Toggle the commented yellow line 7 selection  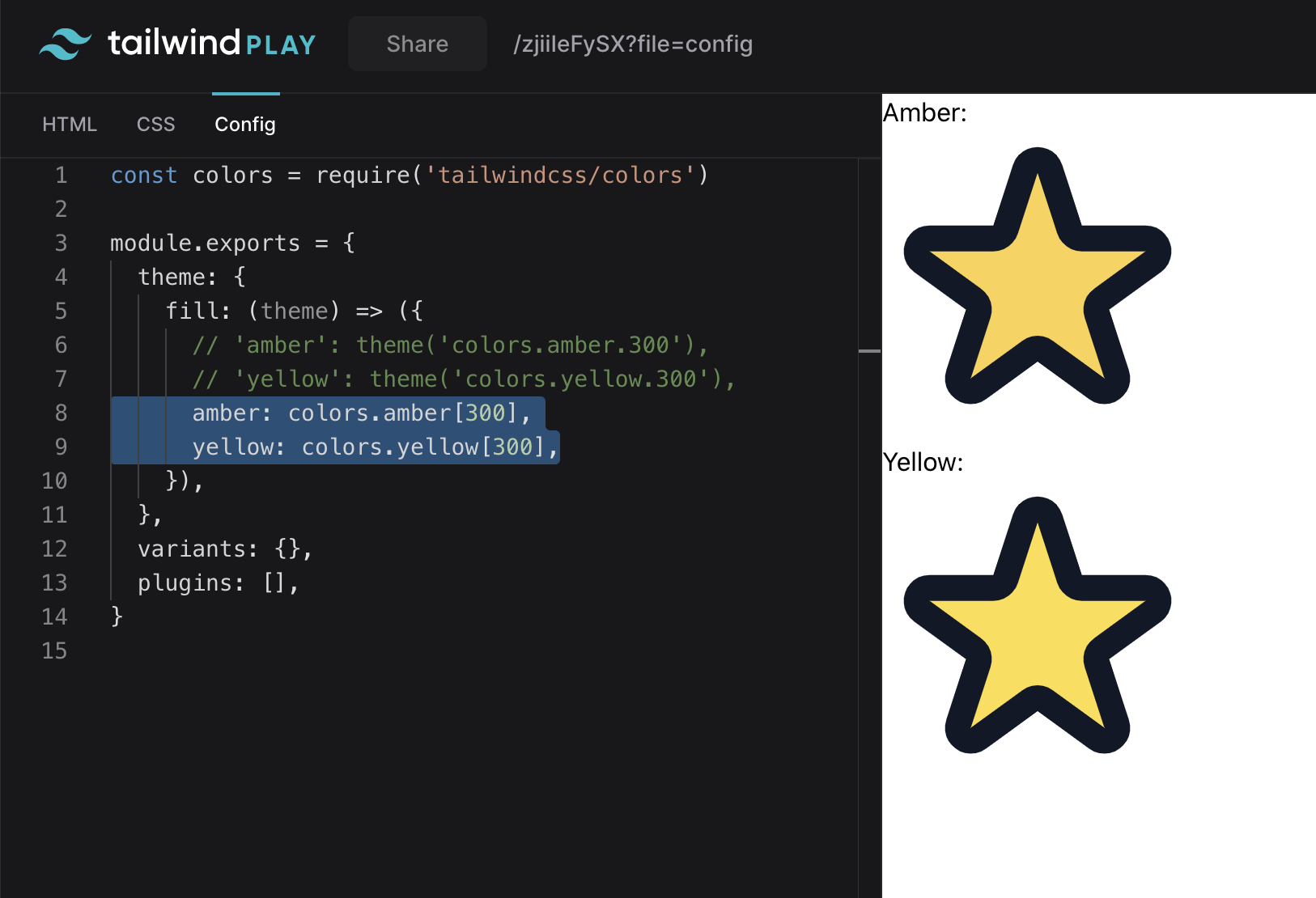pos(465,379)
